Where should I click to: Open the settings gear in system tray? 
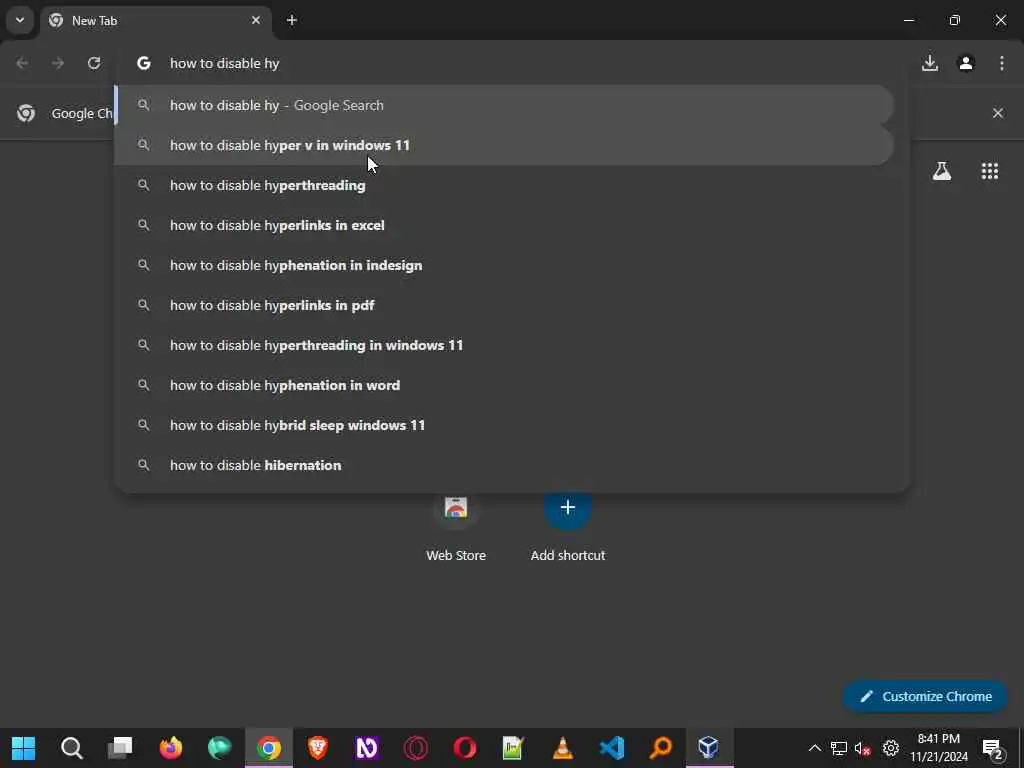click(891, 748)
